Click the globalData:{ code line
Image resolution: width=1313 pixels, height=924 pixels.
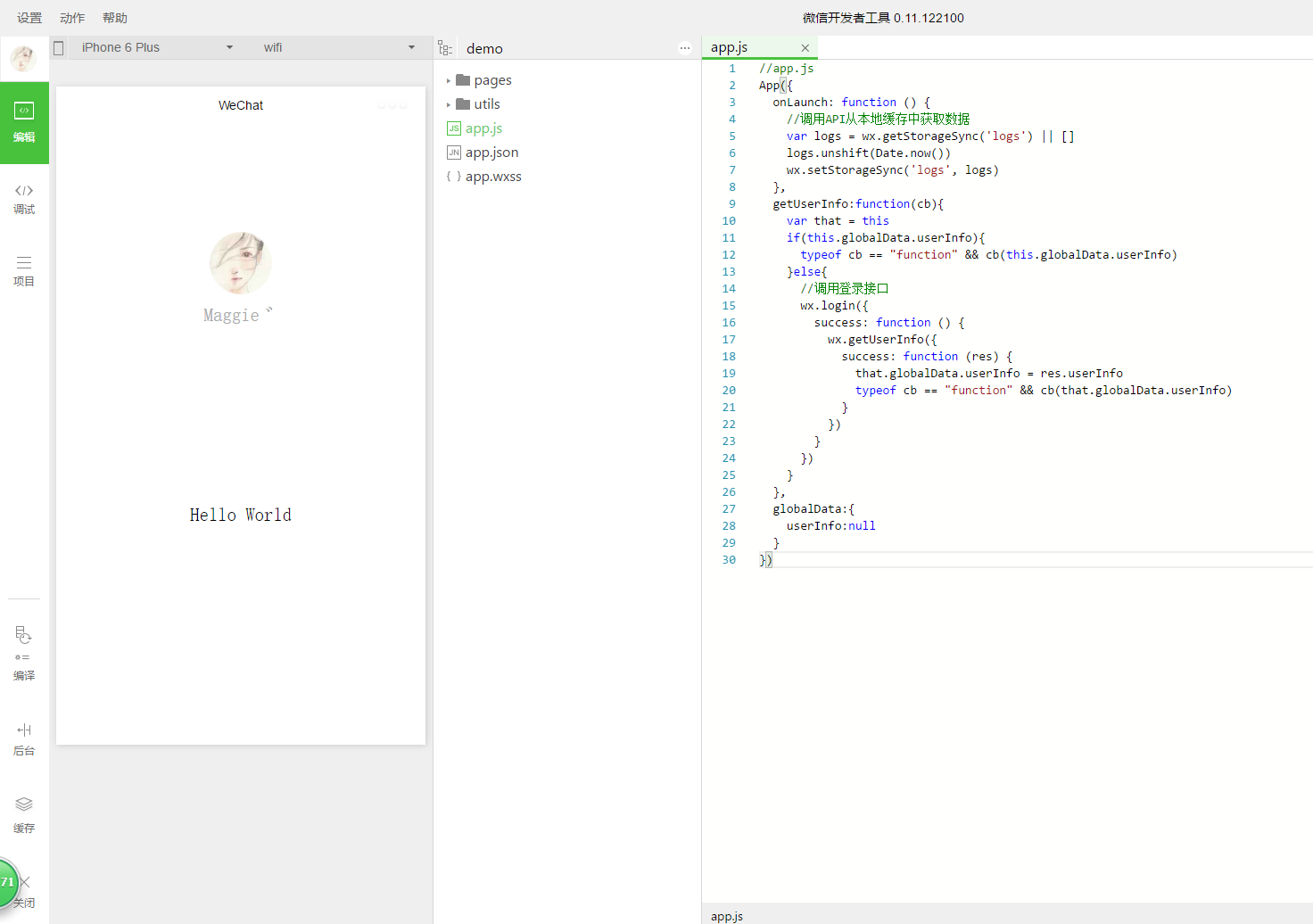[x=813, y=508]
